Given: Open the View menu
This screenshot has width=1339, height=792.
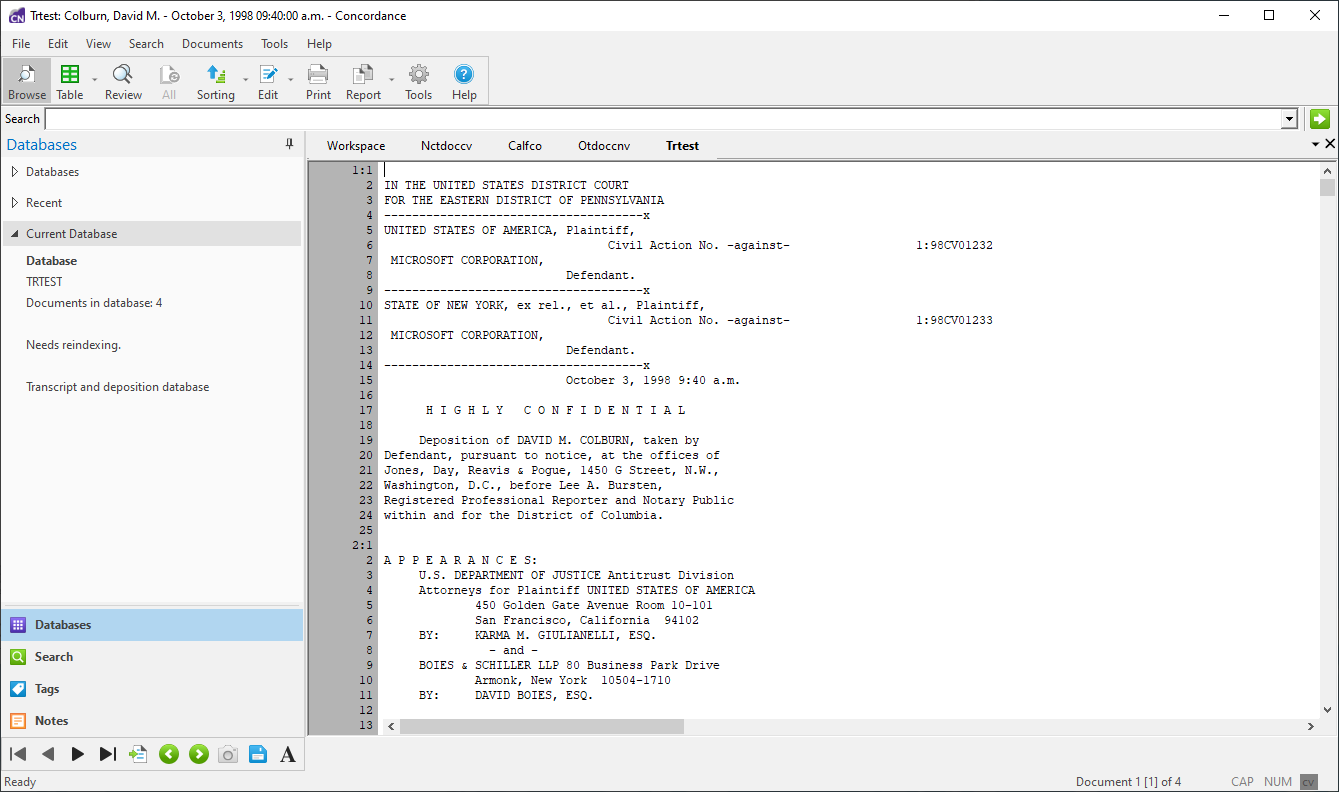Looking at the screenshot, I should (x=98, y=44).
